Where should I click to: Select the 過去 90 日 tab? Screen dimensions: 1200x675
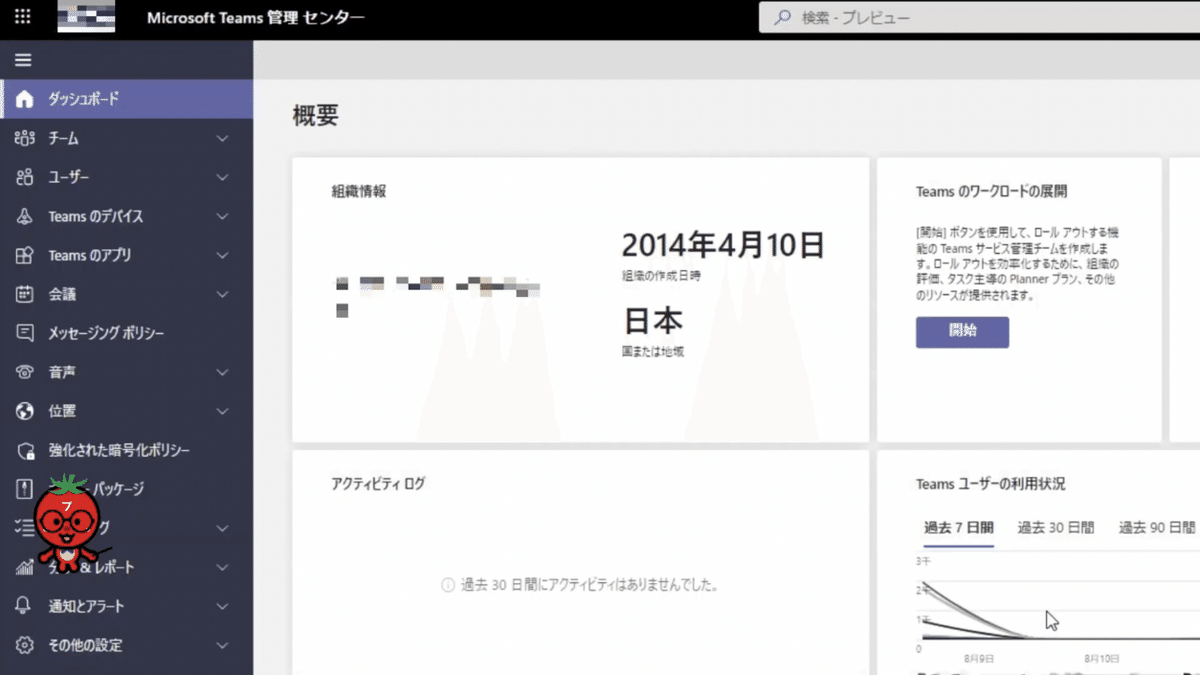coord(1158,528)
